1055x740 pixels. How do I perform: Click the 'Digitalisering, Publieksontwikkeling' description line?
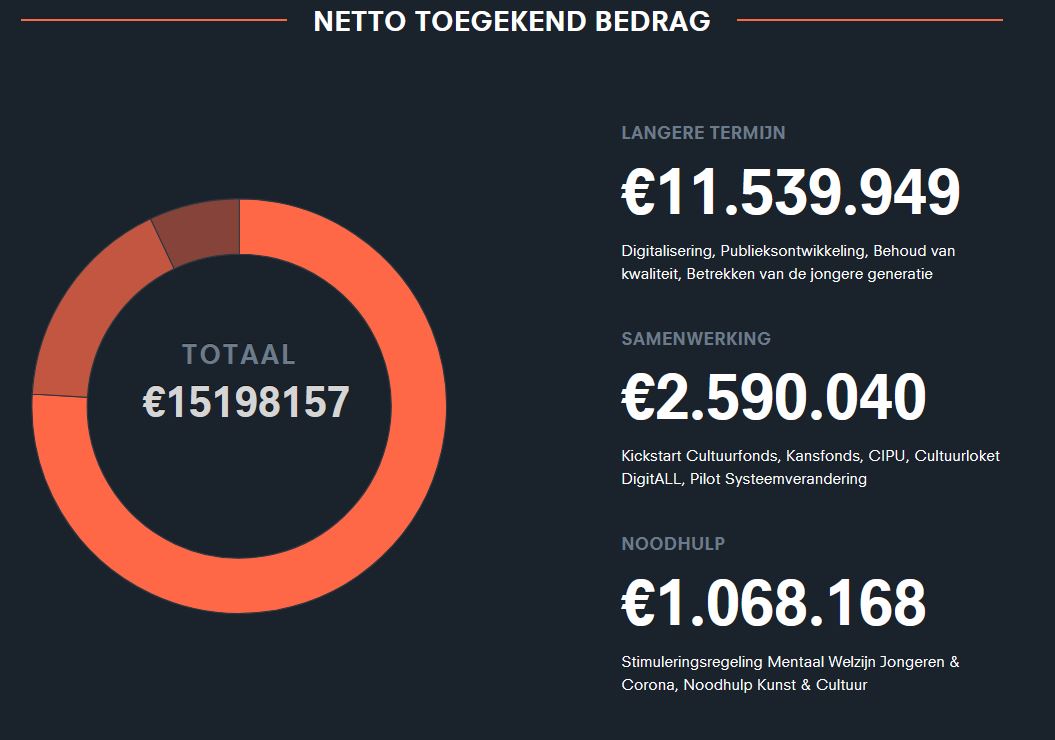coord(788,250)
